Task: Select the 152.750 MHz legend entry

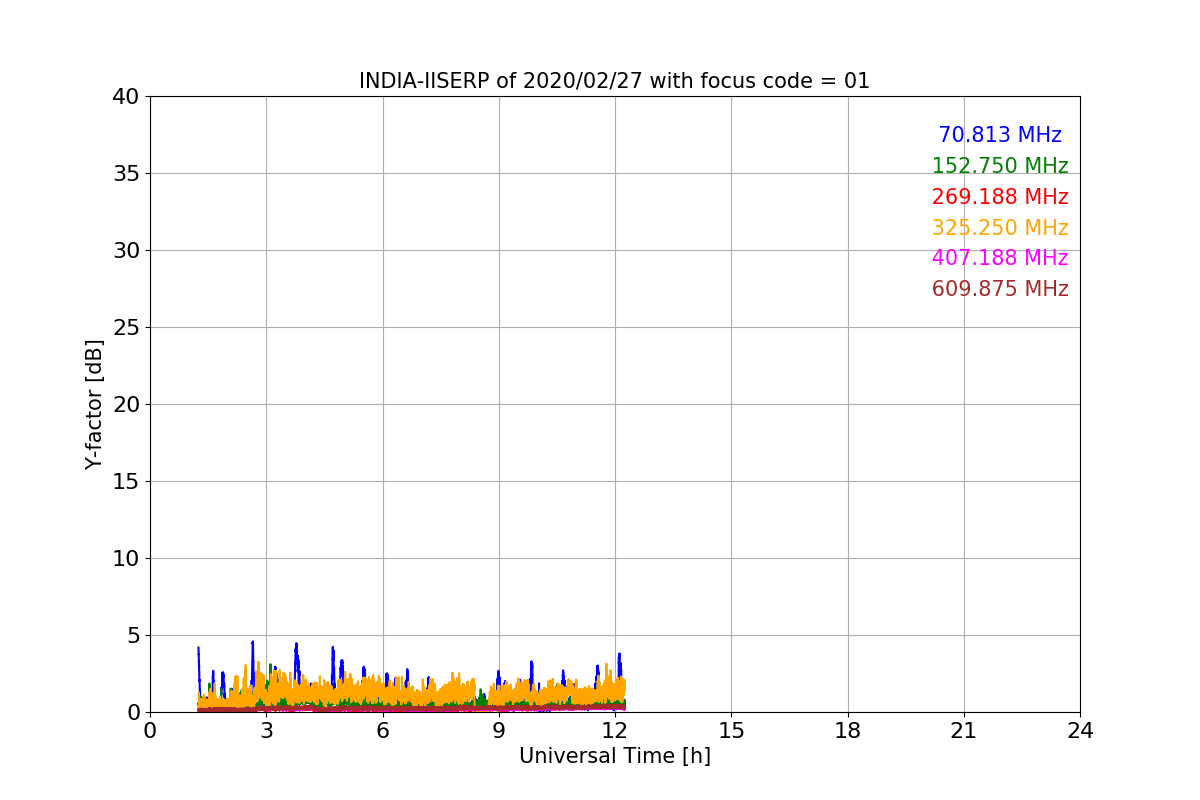Action: (x=1000, y=166)
